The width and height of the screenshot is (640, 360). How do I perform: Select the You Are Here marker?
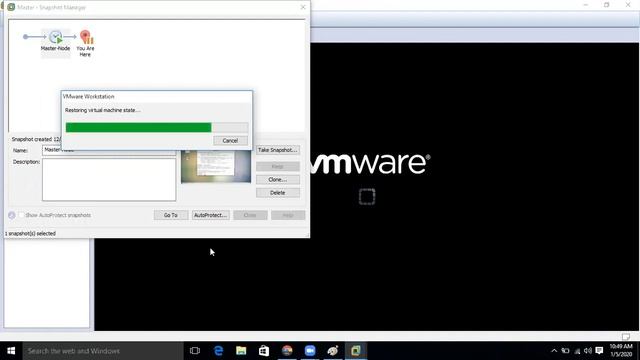pos(86,37)
